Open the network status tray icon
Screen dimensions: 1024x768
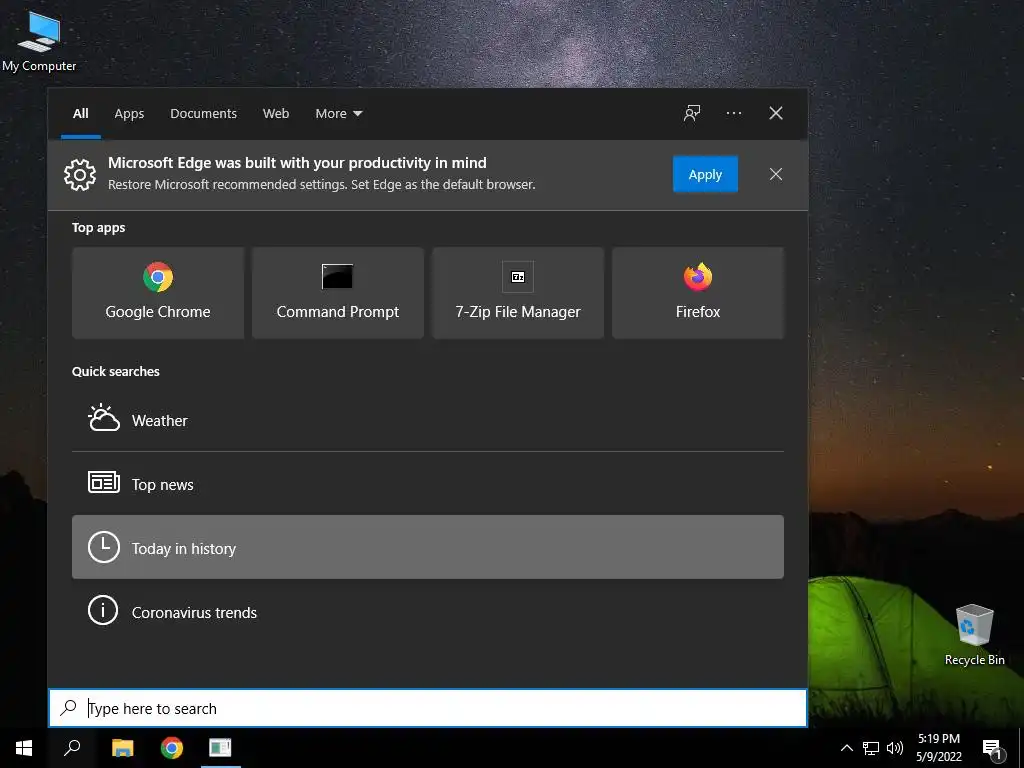point(871,748)
